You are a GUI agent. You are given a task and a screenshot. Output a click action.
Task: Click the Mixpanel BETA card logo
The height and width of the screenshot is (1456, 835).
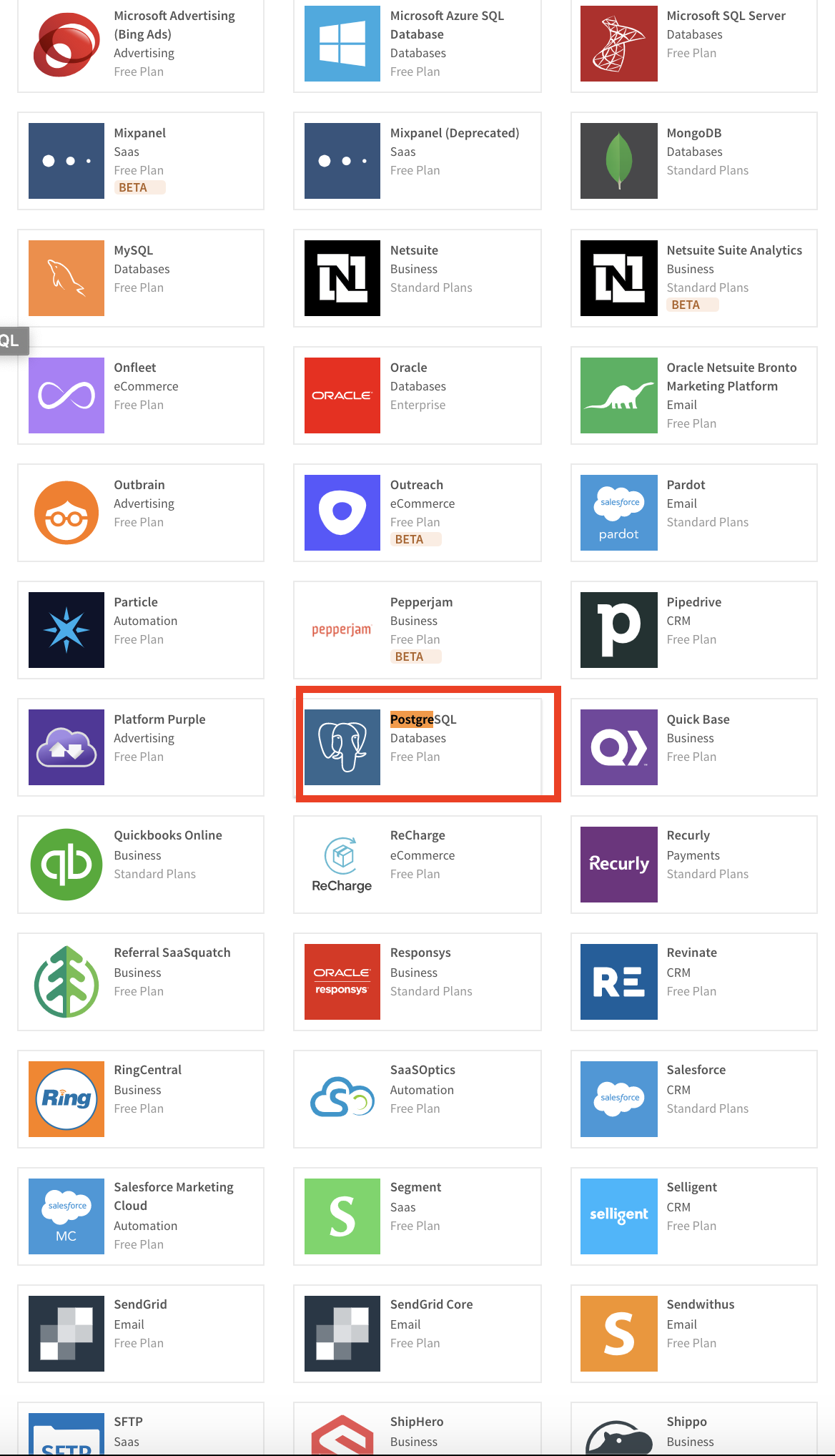[66, 161]
